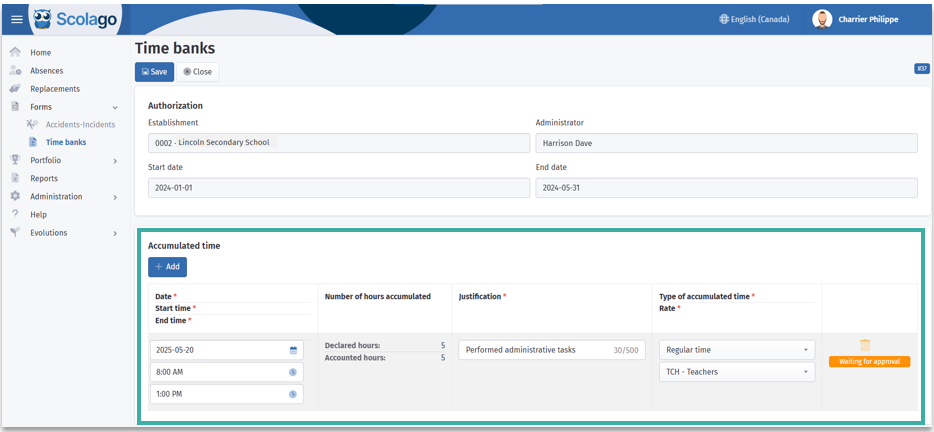The image size is (934, 432).
Task: Click the Declared hours label
Action: click(352, 346)
